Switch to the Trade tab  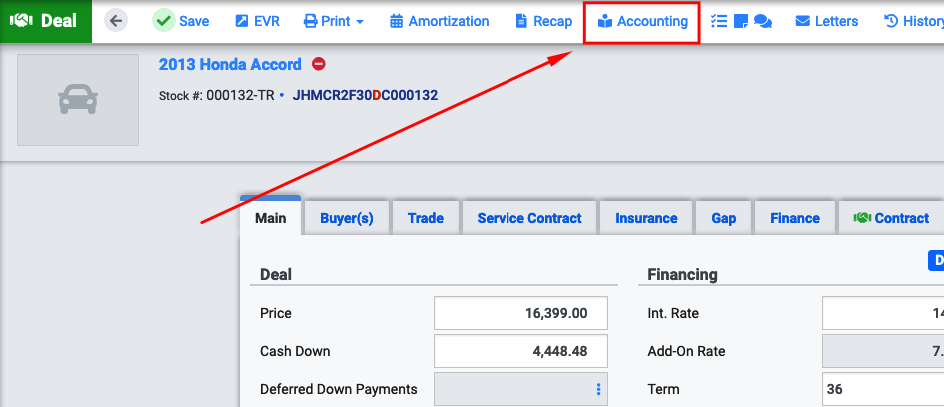click(x=426, y=218)
